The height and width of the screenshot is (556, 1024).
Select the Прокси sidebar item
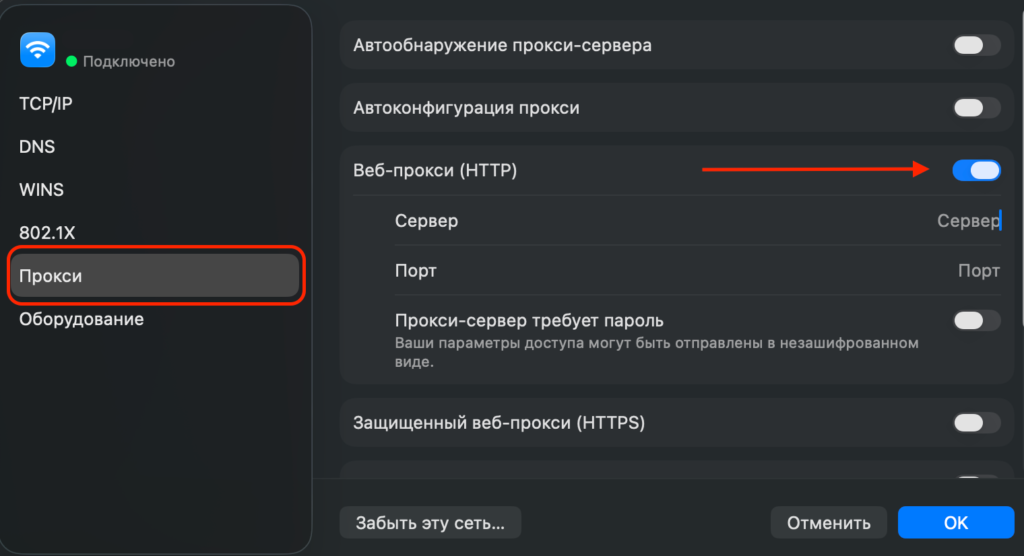[x=154, y=276]
